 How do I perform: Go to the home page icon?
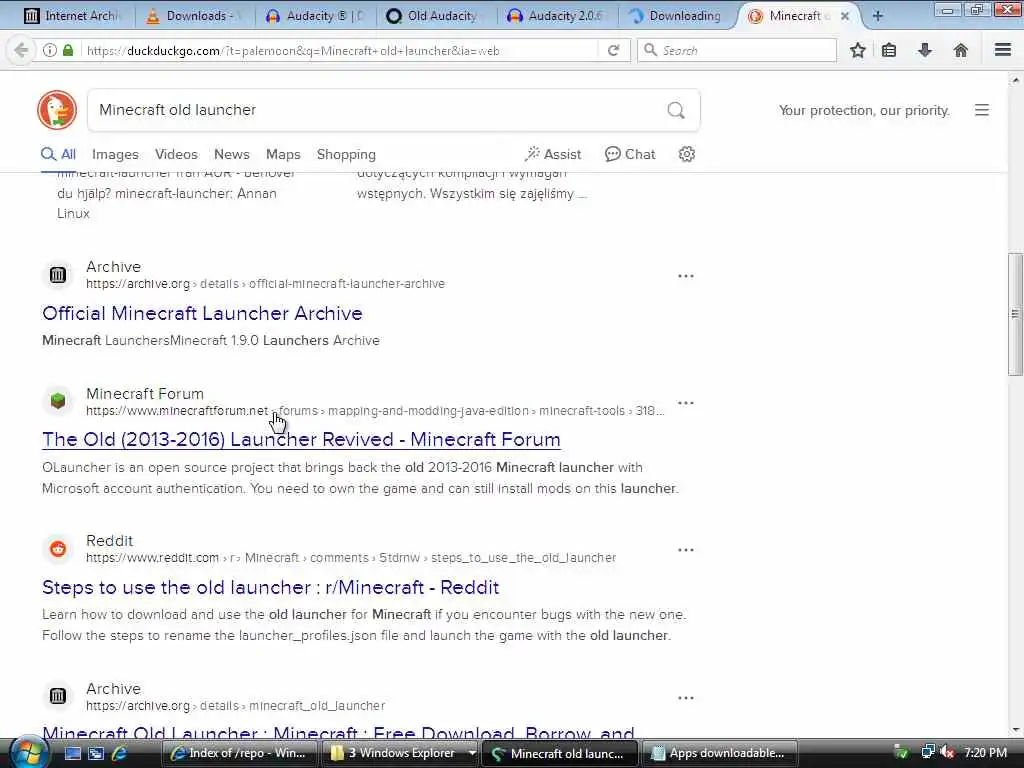[961, 50]
